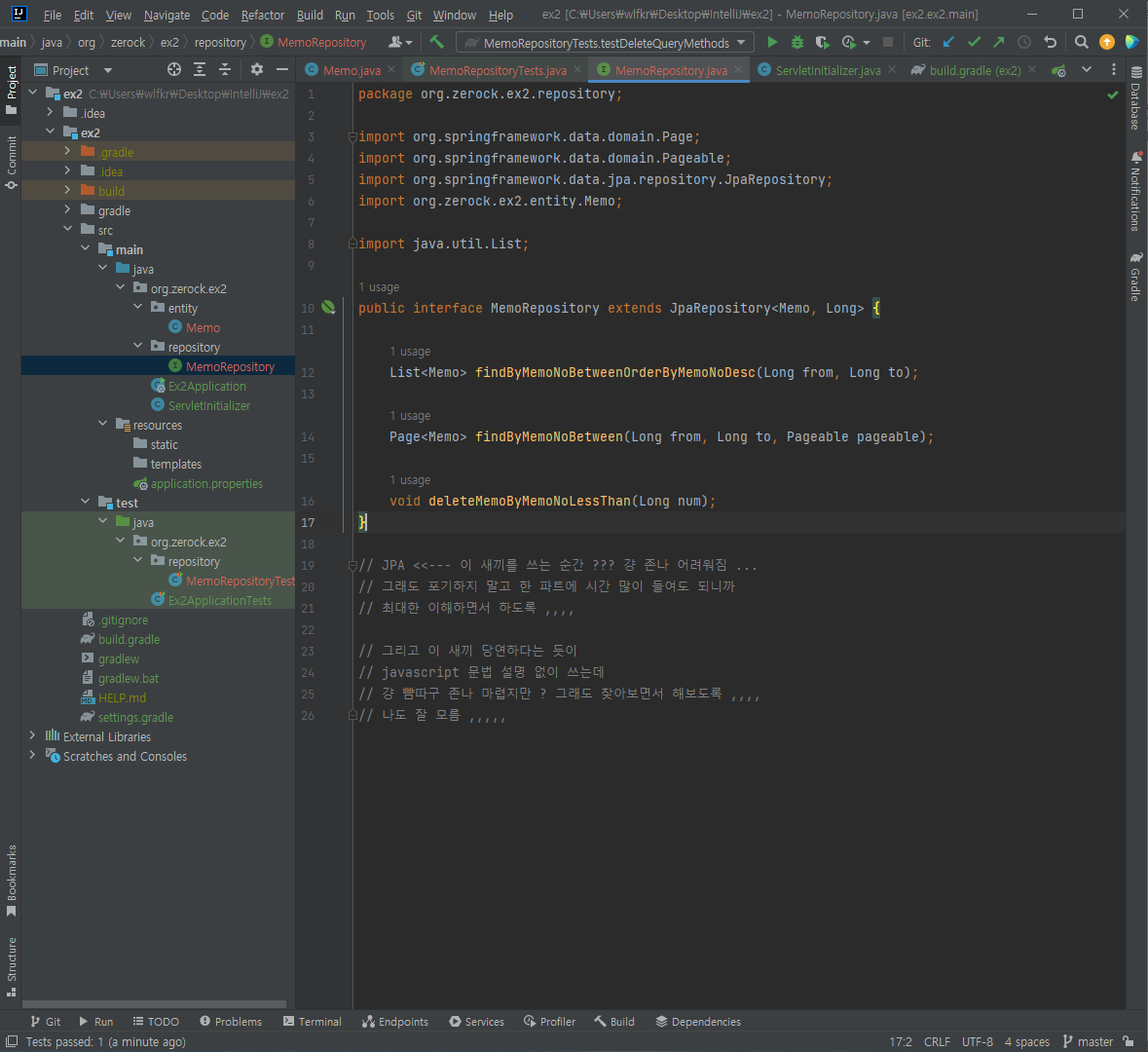
Task: Open the Database tool window
Action: 1135,98
